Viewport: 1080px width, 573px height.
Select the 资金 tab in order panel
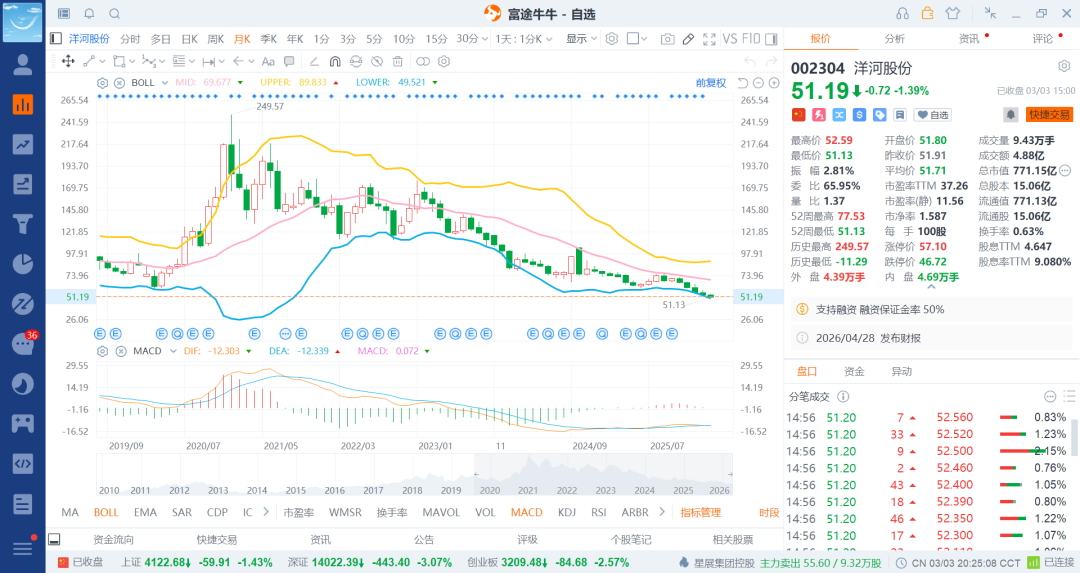pos(854,371)
